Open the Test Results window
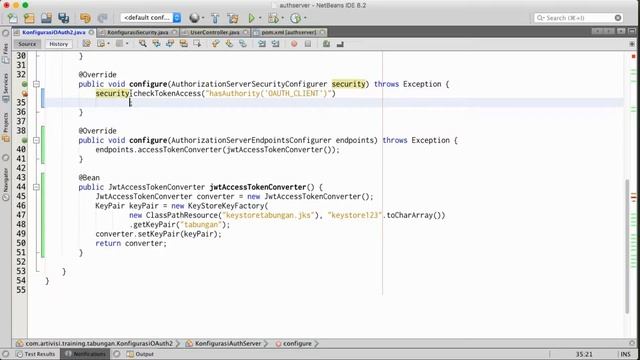 click(36, 354)
